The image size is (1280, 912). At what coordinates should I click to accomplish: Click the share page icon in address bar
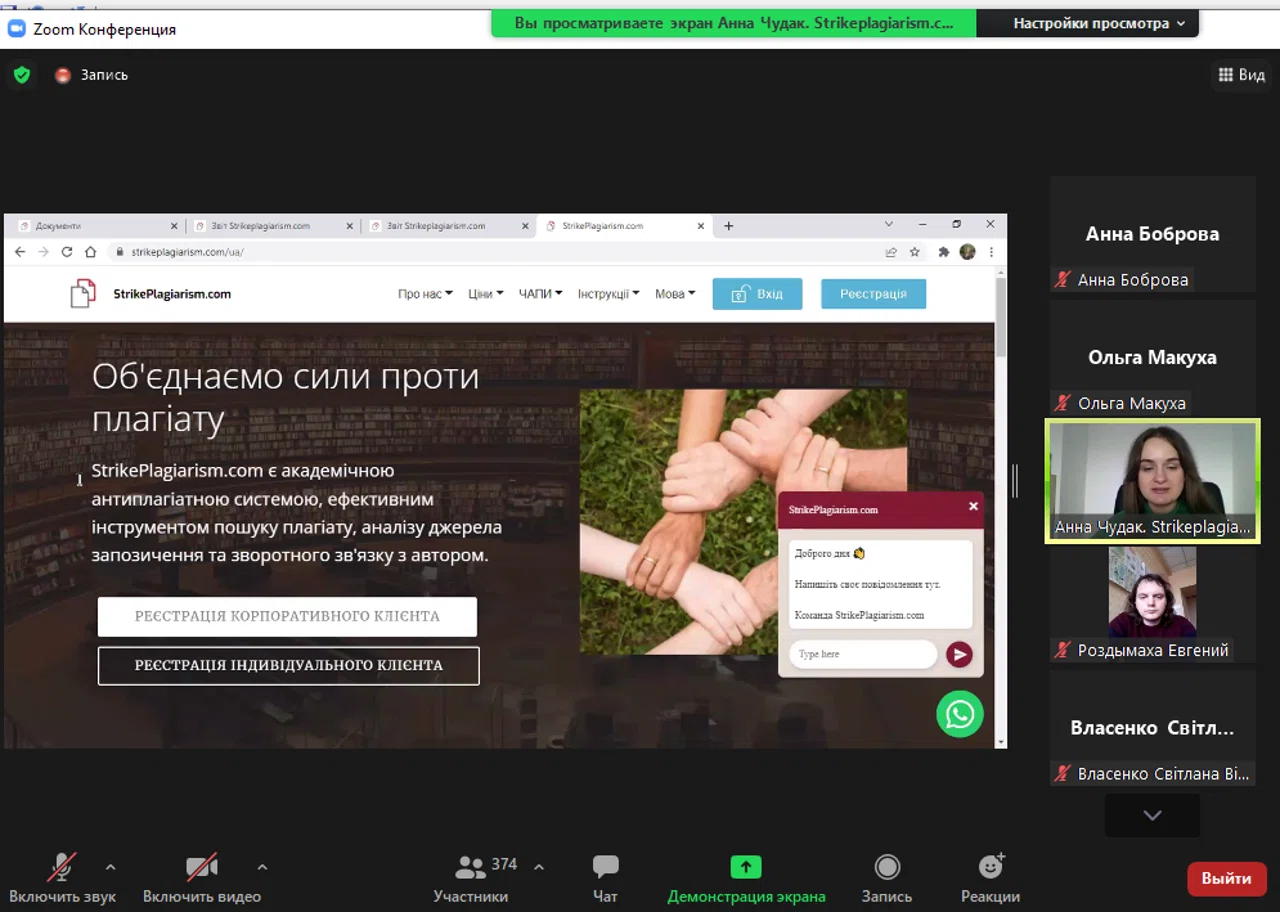click(891, 252)
